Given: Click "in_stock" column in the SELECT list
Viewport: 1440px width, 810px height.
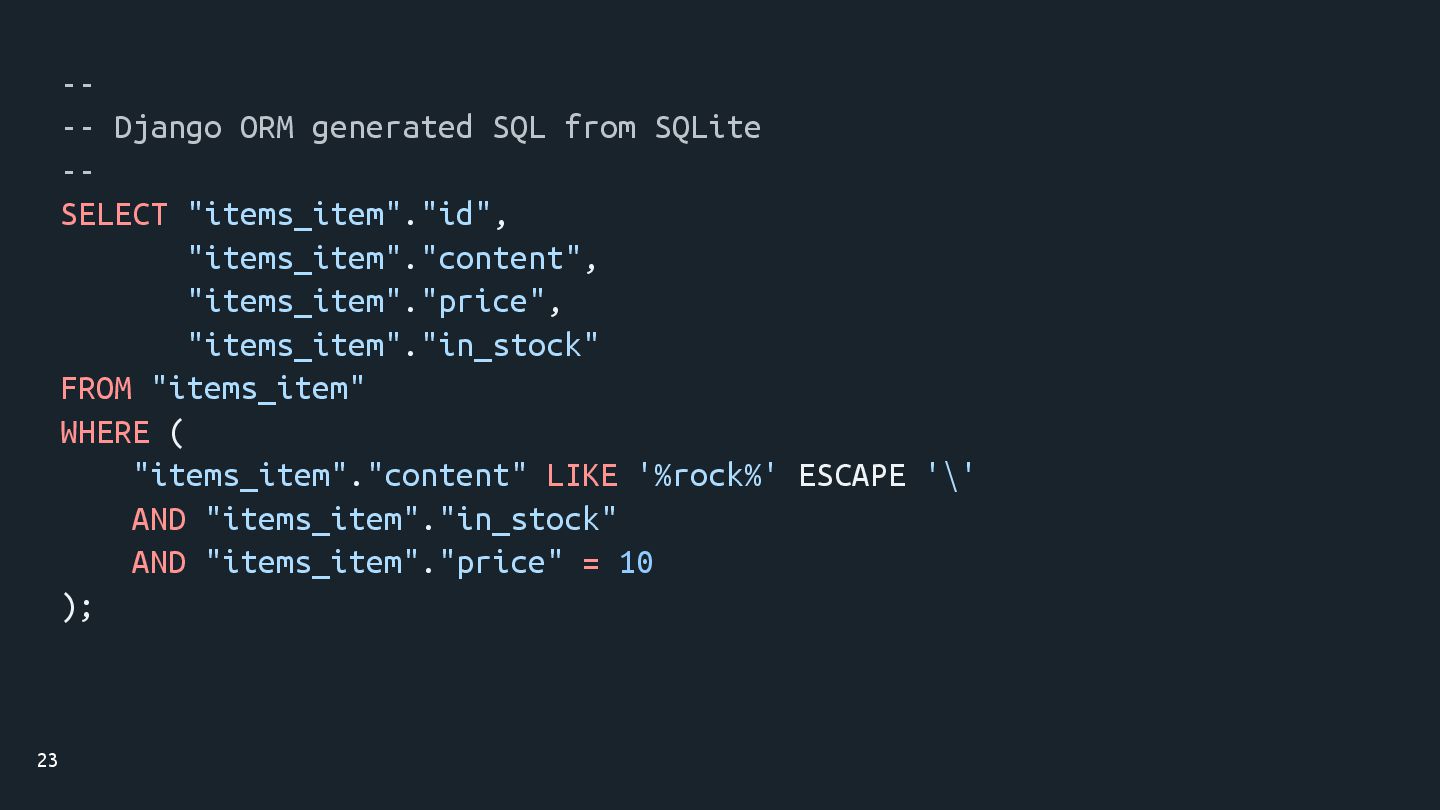Looking at the screenshot, I should [510, 345].
